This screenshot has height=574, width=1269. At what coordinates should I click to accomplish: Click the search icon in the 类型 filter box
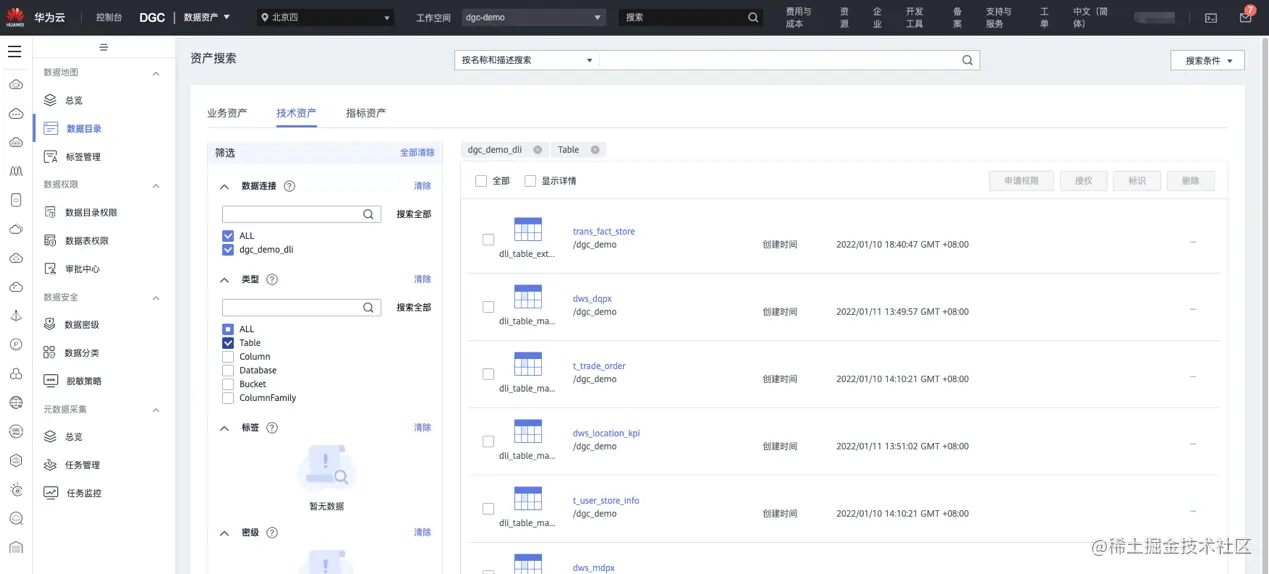[x=369, y=308]
